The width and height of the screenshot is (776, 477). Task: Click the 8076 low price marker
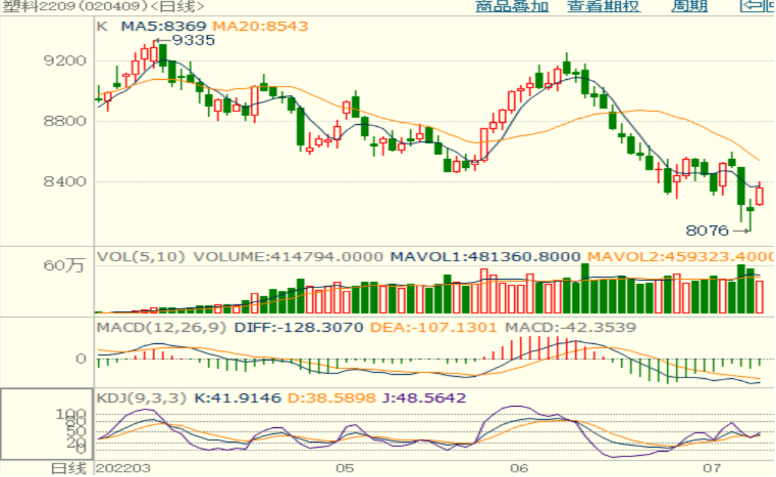[x=718, y=230]
